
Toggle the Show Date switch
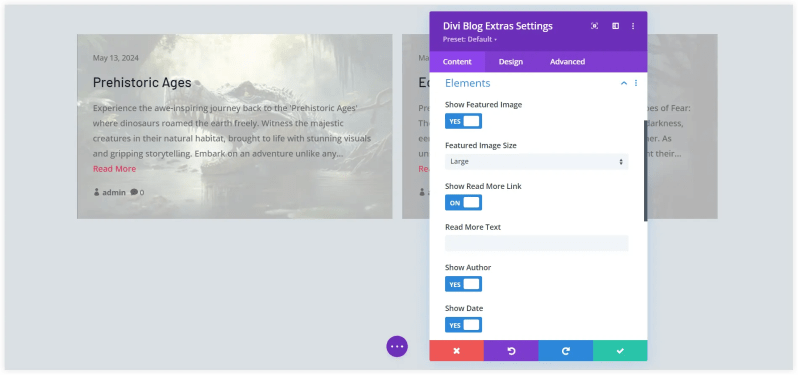pyautogui.click(x=463, y=325)
